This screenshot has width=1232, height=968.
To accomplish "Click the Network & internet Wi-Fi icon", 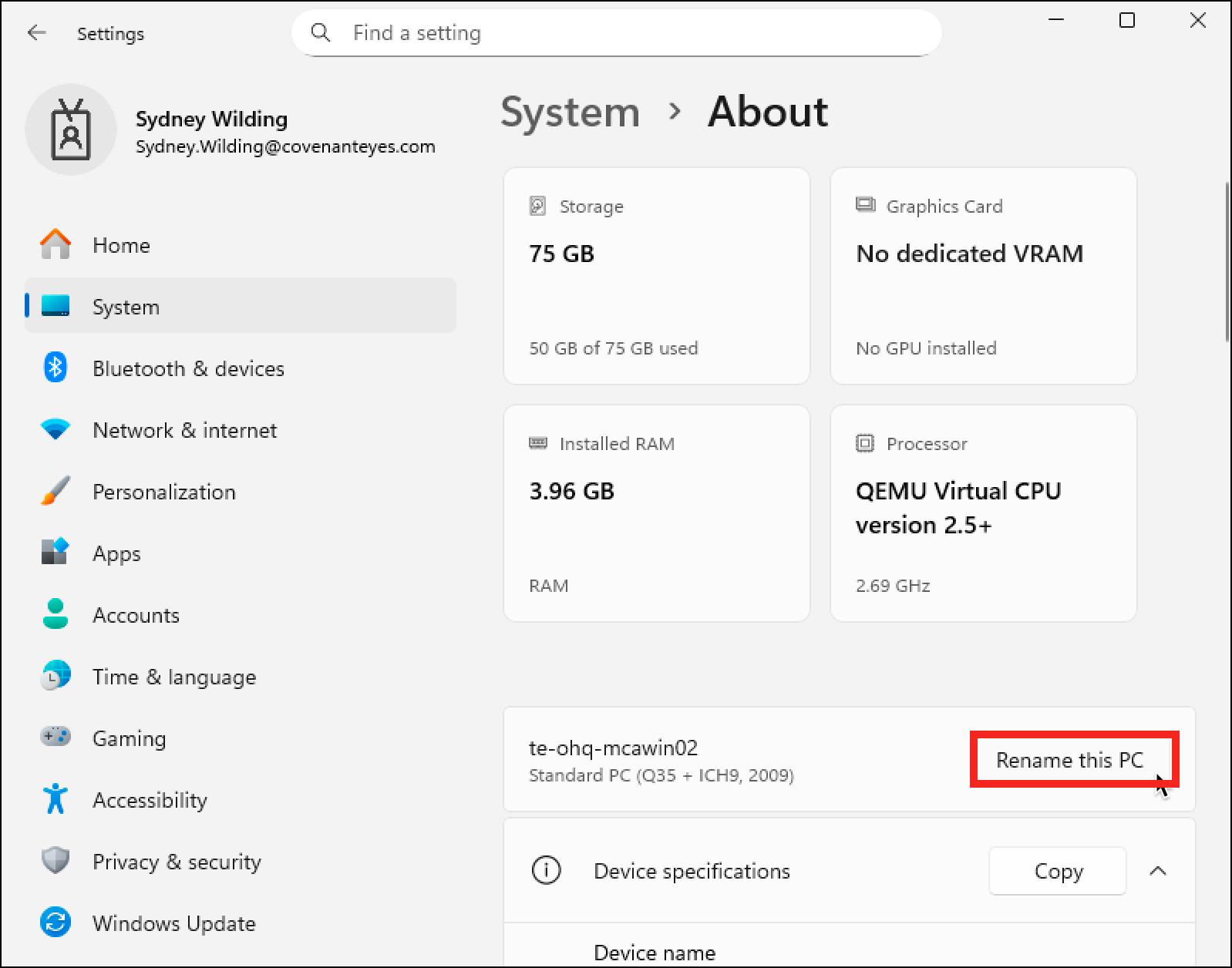I will click(x=56, y=430).
